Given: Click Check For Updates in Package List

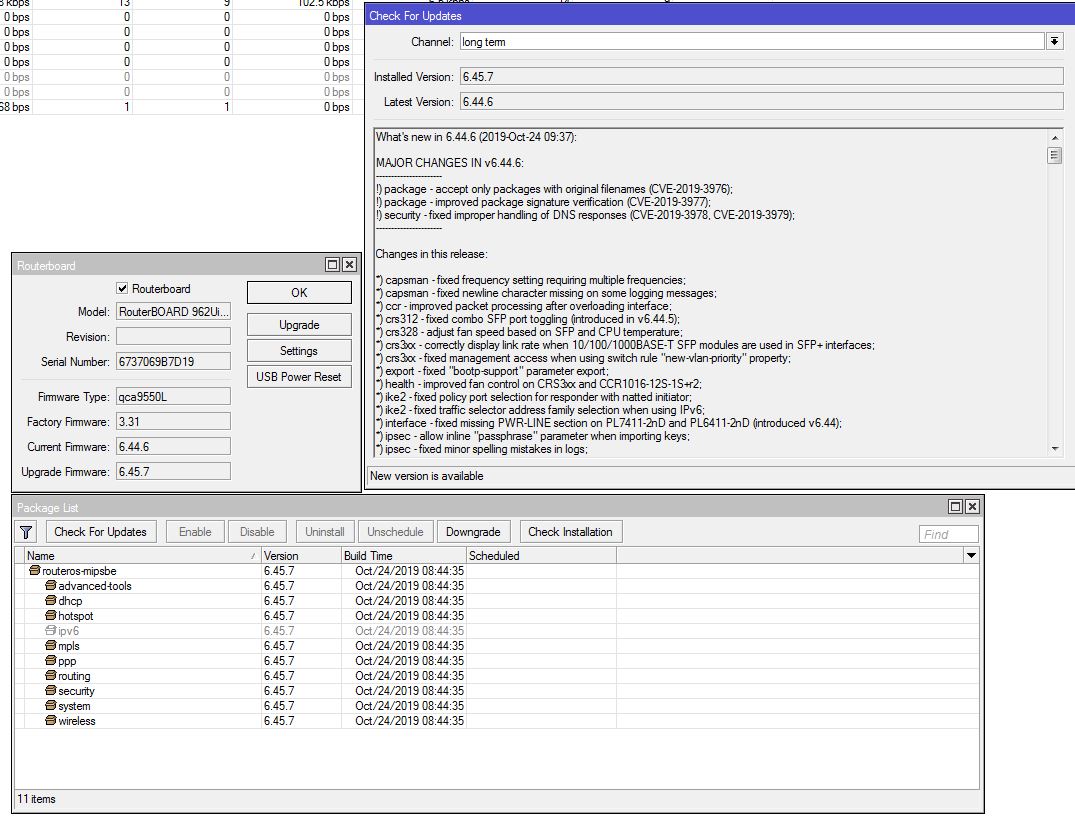Looking at the screenshot, I should click(x=101, y=532).
